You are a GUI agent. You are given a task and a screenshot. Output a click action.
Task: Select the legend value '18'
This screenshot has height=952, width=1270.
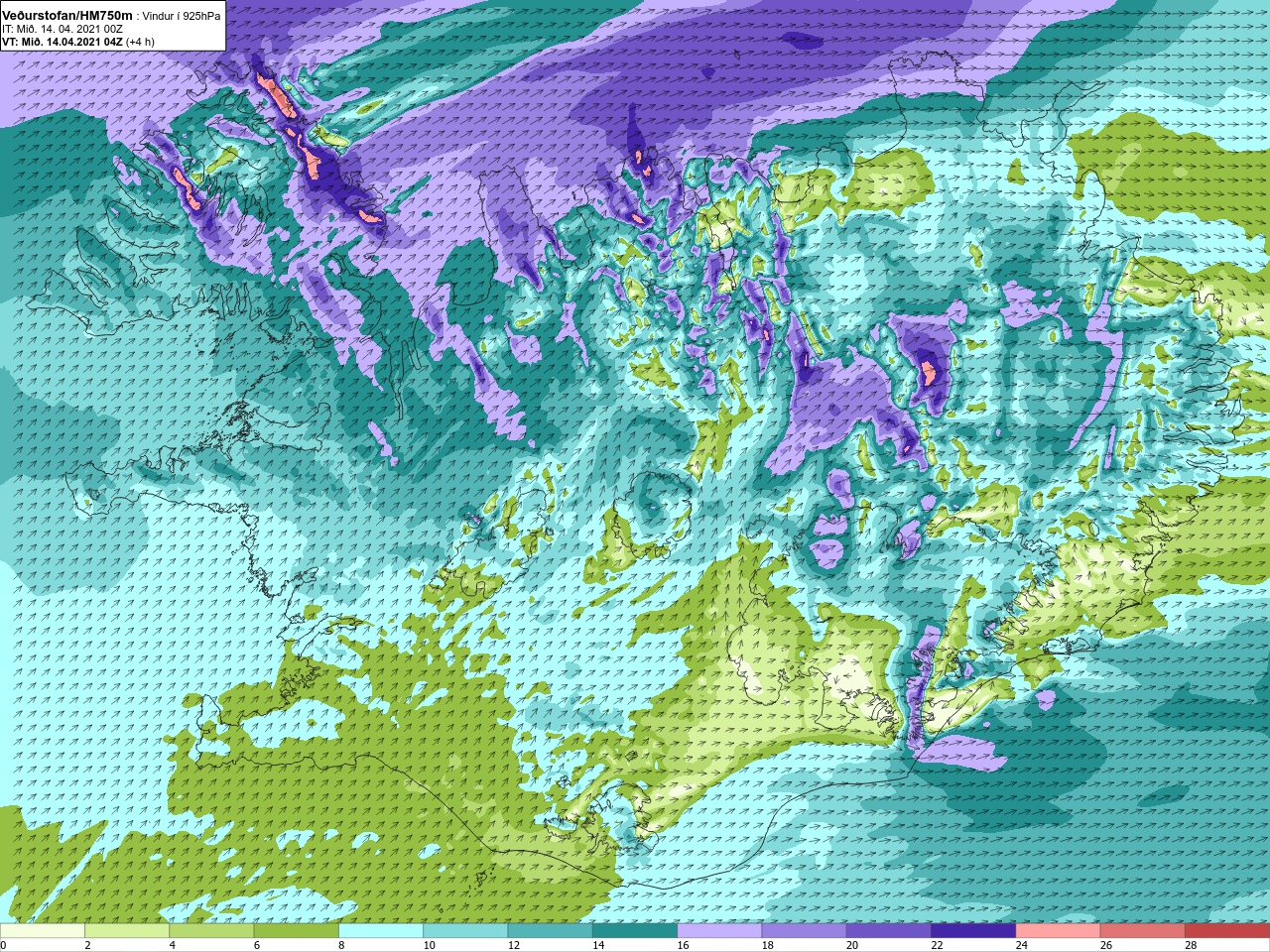pos(768,945)
